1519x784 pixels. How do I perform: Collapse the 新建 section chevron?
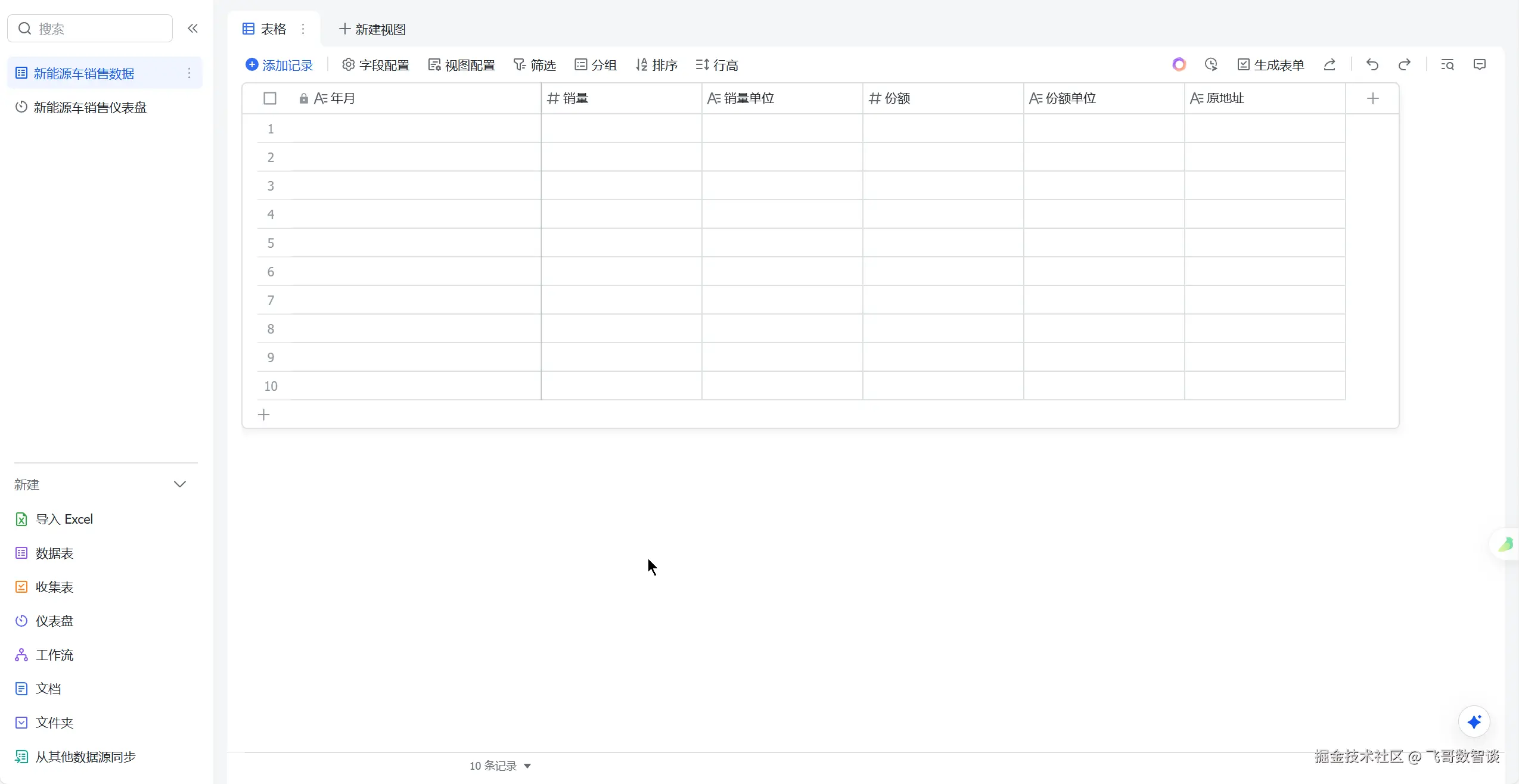(x=179, y=484)
